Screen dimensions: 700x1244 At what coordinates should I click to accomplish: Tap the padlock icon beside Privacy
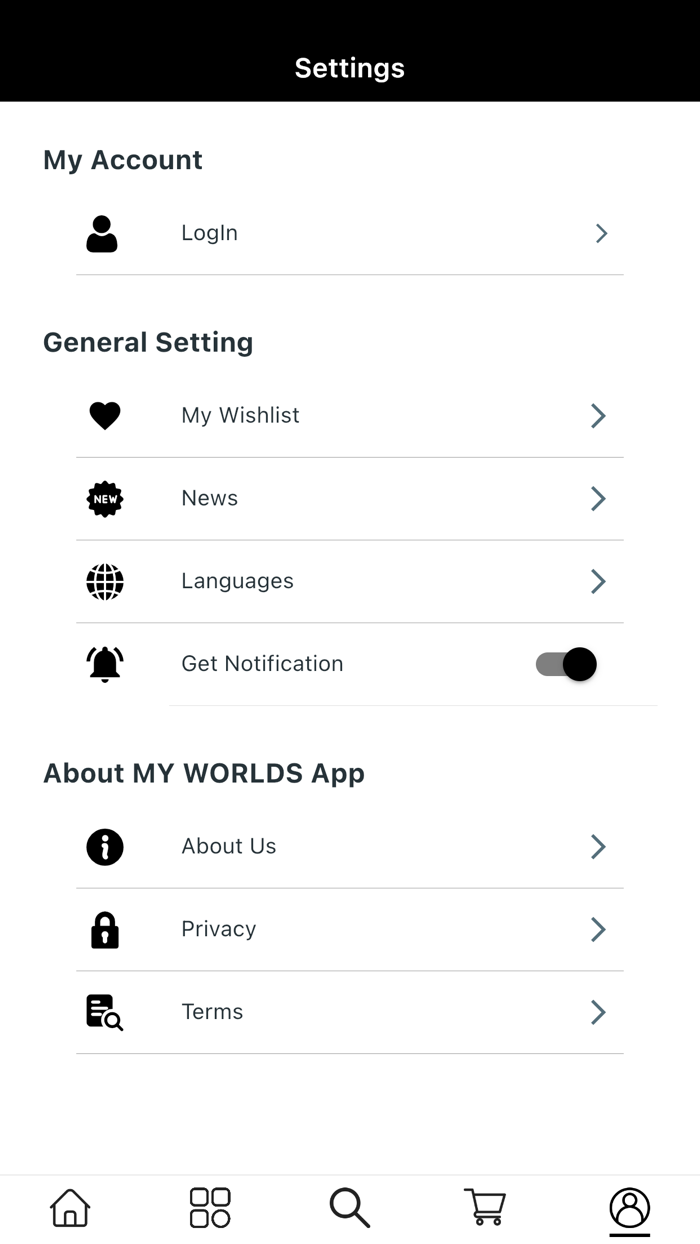[104, 929]
